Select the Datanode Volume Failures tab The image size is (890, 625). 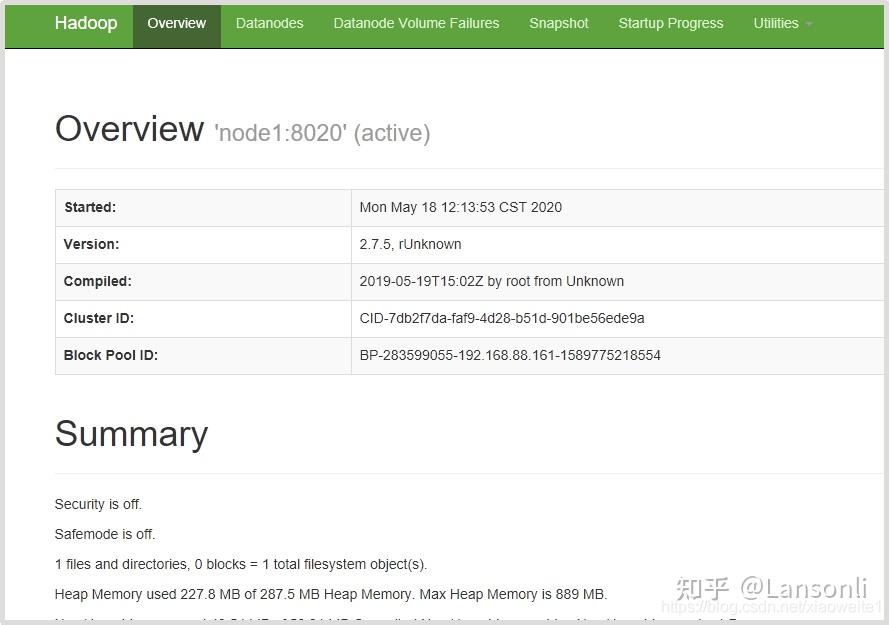416,23
